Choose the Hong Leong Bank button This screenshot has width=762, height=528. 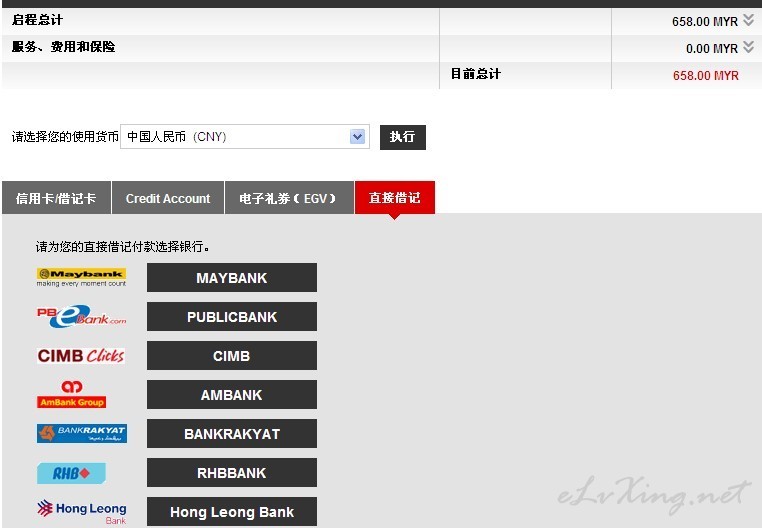[232, 511]
